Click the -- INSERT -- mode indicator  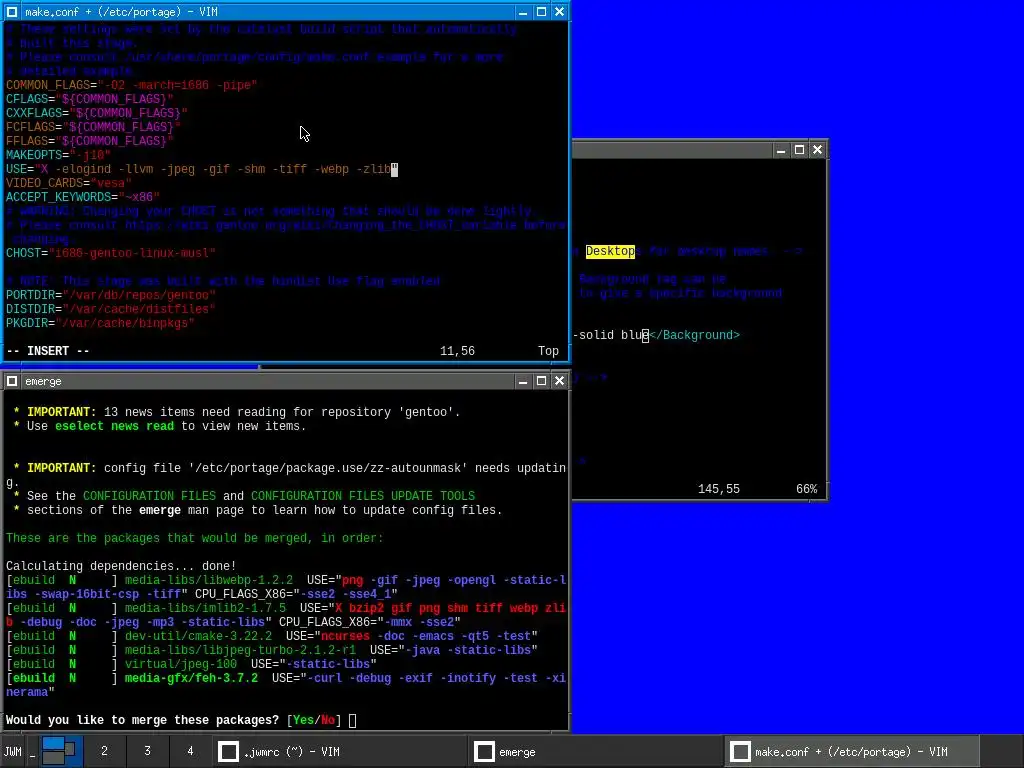pyautogui.click(x=48, y=351)
